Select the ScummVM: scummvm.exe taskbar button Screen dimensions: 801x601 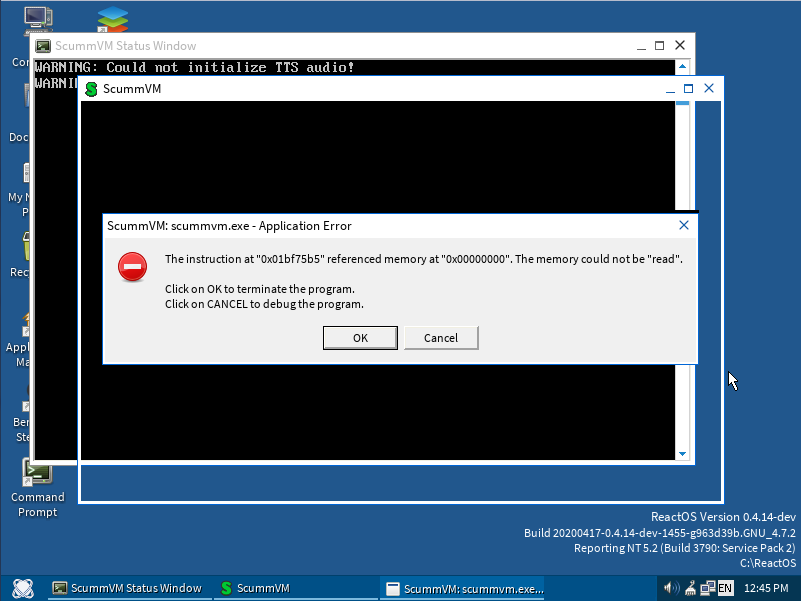[x=463, y=589]
